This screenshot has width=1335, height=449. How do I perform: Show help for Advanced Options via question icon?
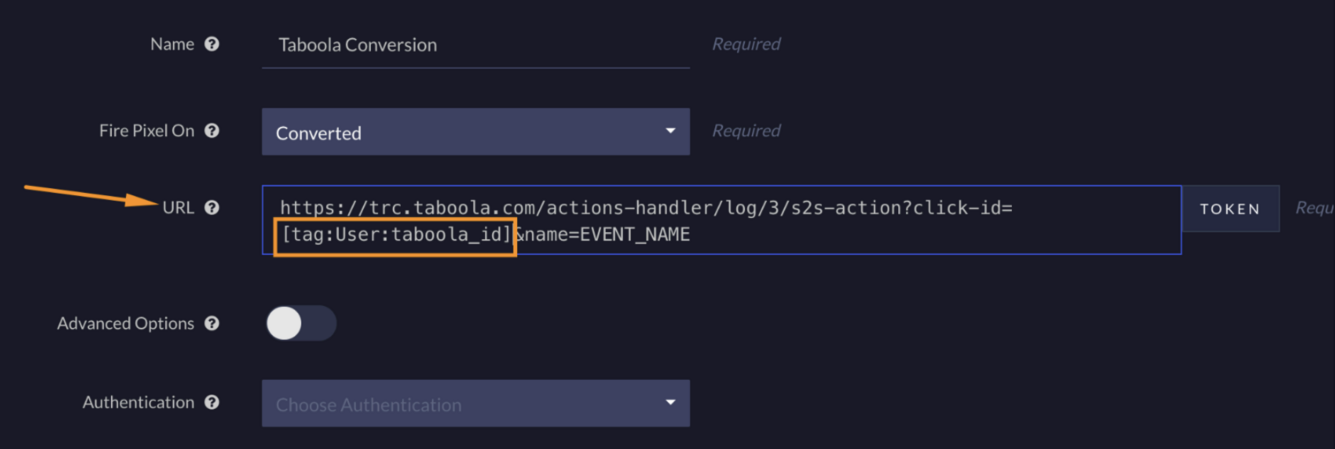point(212,324)
